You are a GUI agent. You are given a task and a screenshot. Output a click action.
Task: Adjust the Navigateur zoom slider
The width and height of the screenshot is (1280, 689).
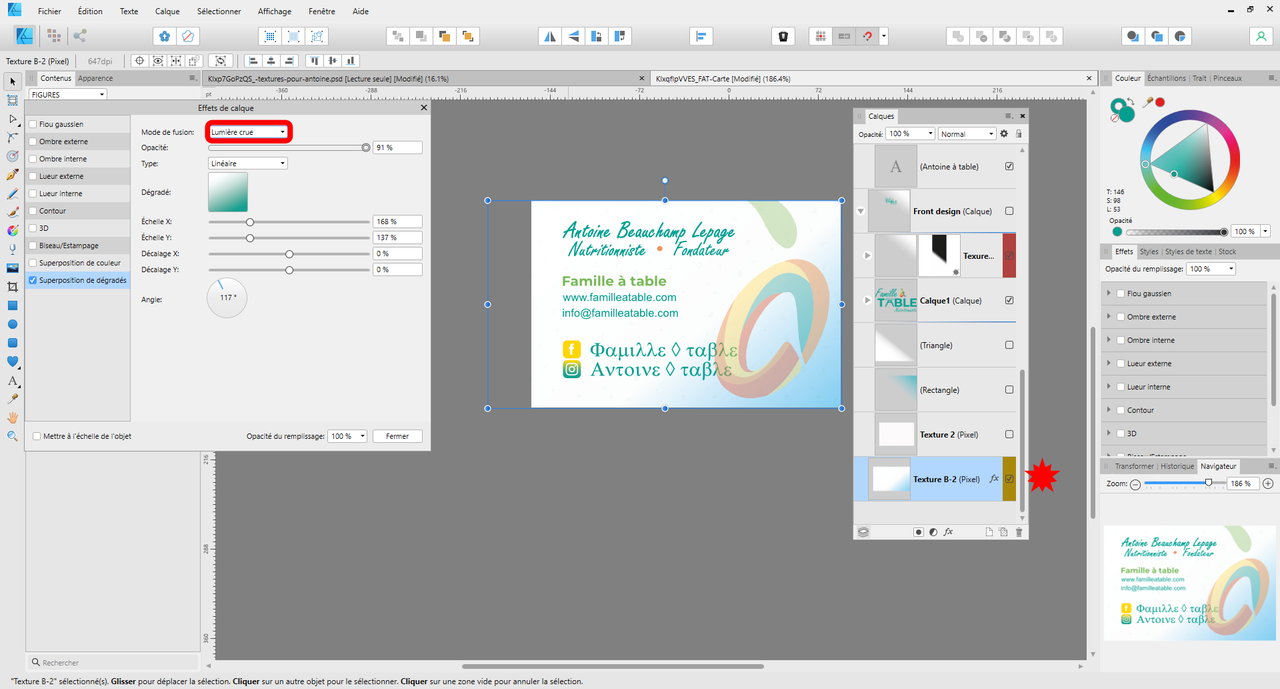1186,483
